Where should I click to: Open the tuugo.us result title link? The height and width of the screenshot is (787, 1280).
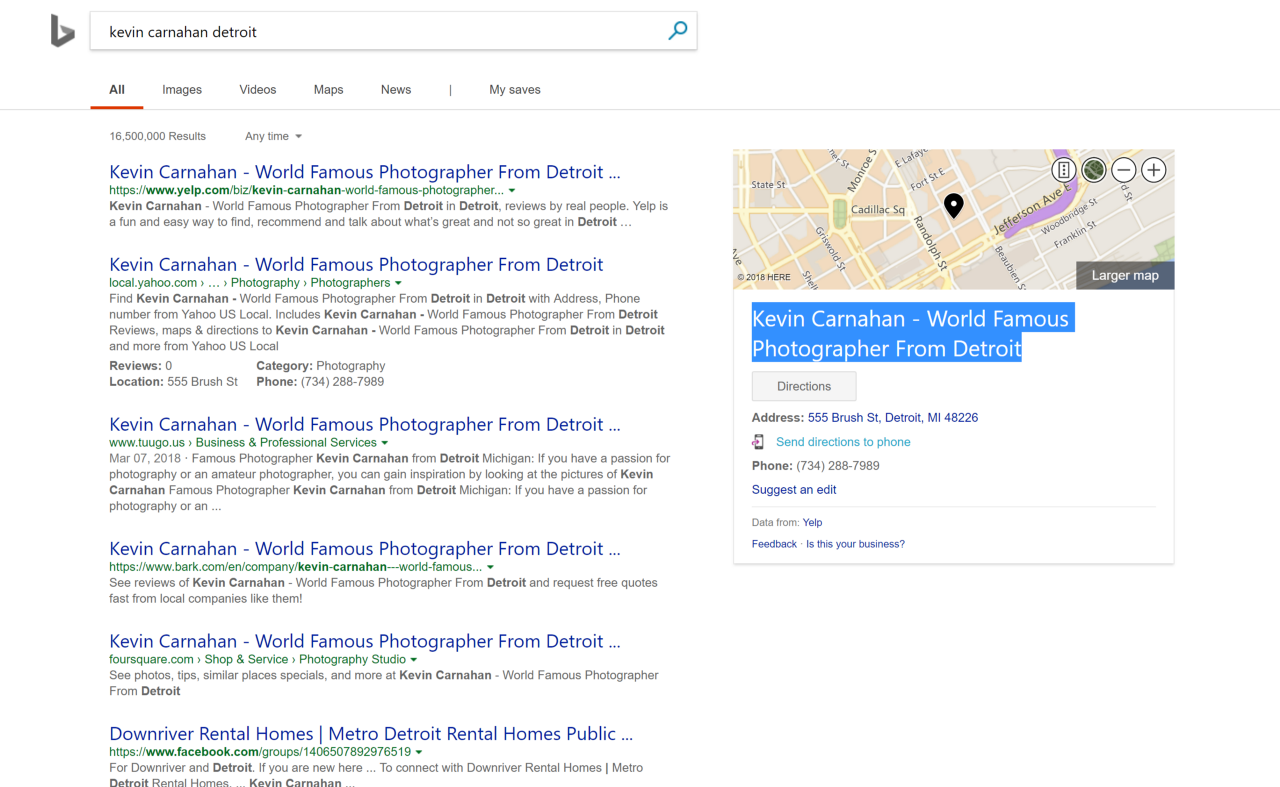pos(365,425)
